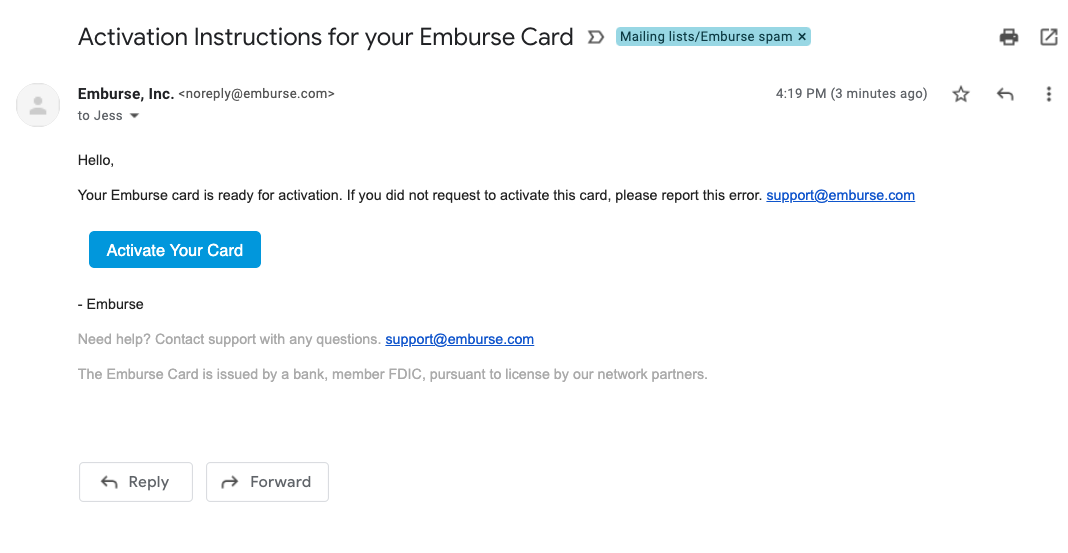Screen dimensions: 1068x553
Task: Click the Activate Your Card button
Action: point(175,250)
